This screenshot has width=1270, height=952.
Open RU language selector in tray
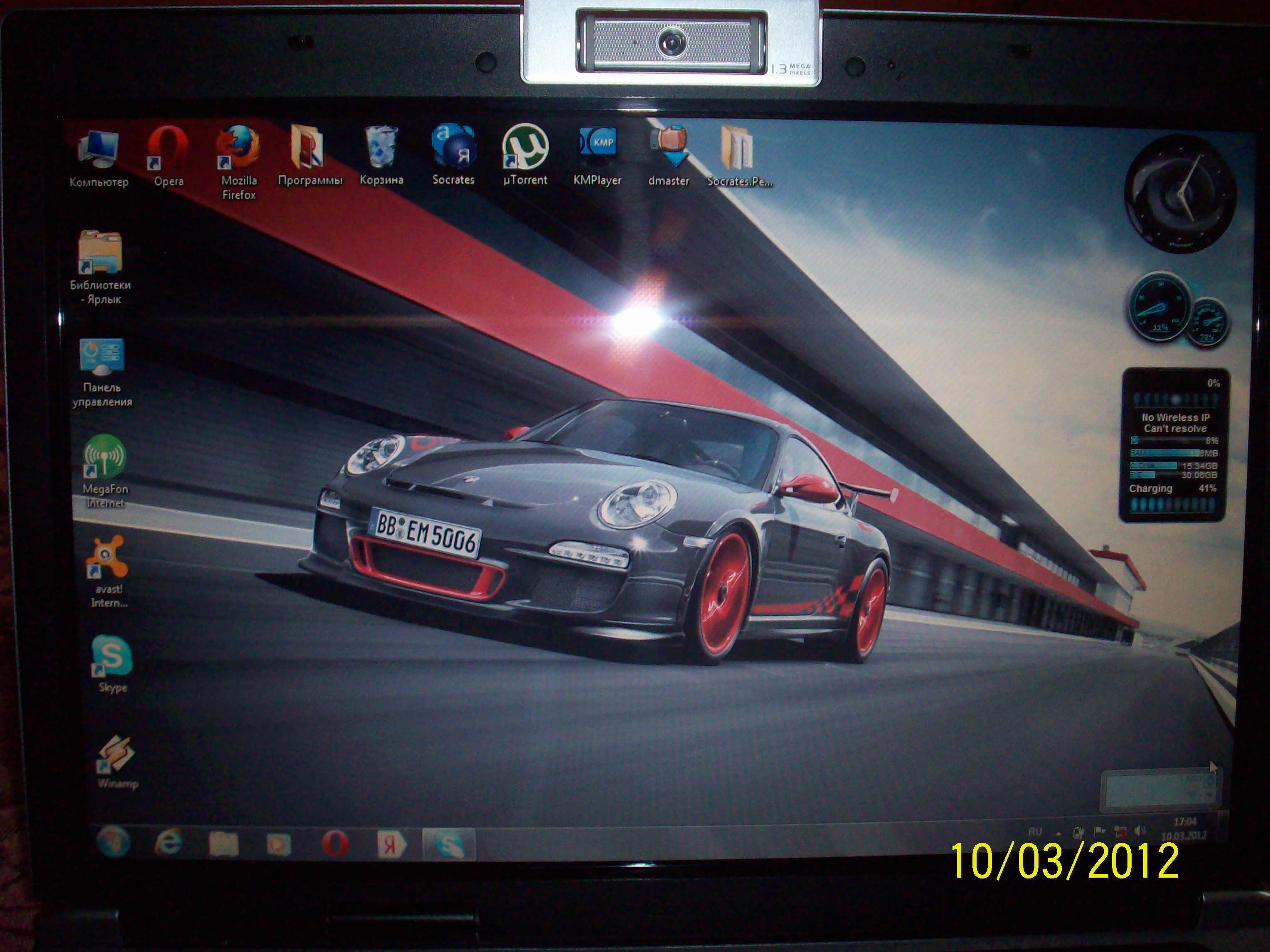(x=1035, y=832)
